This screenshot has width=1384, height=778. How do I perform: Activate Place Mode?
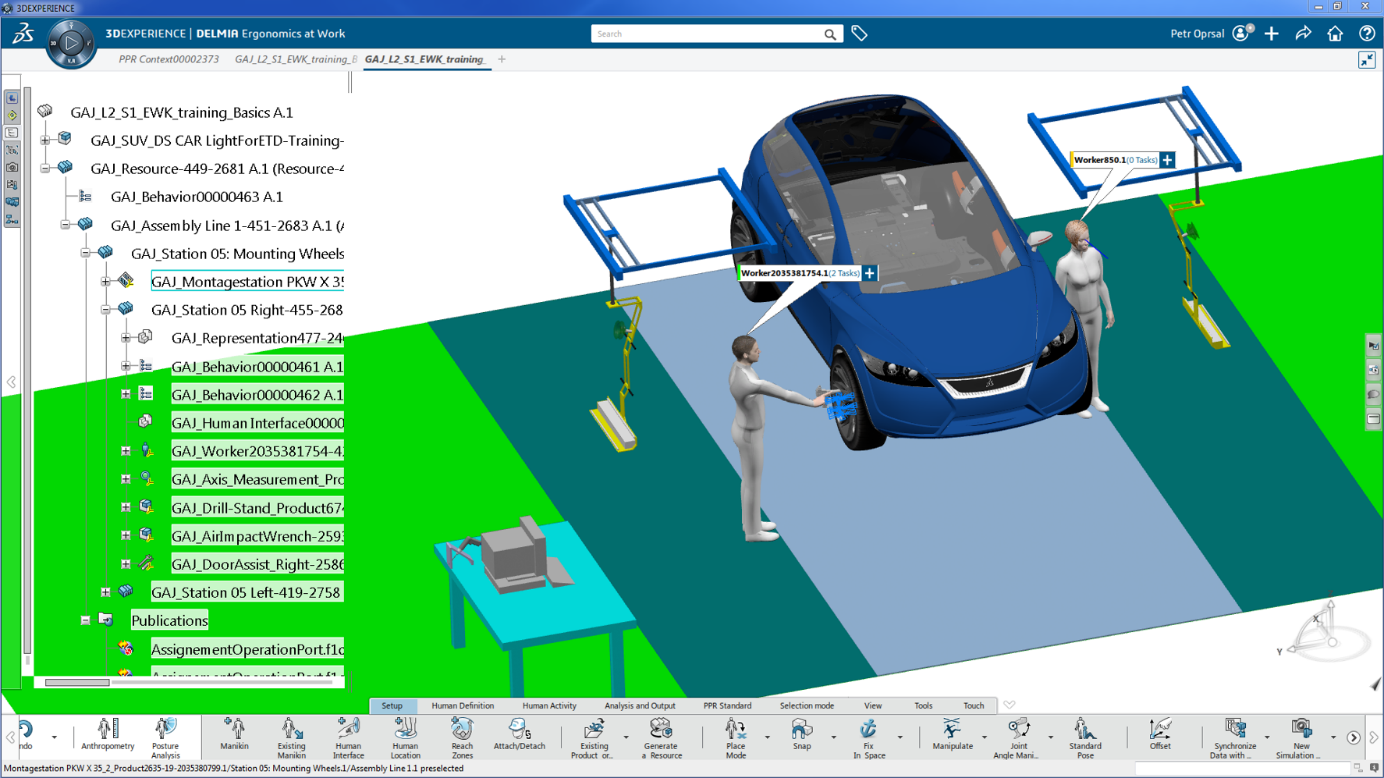[735, 738]
